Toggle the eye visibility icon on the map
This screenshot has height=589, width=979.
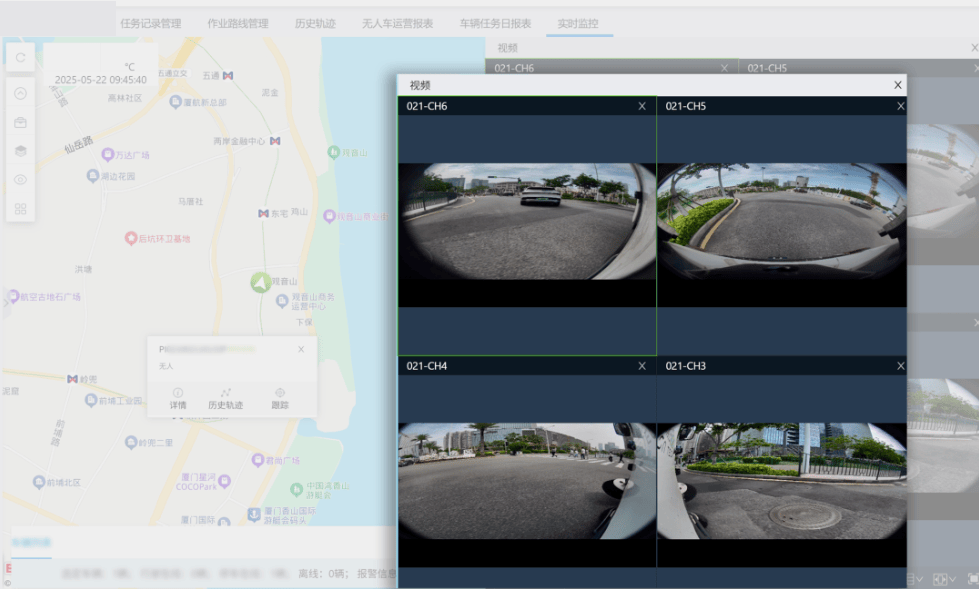point(20,180)
